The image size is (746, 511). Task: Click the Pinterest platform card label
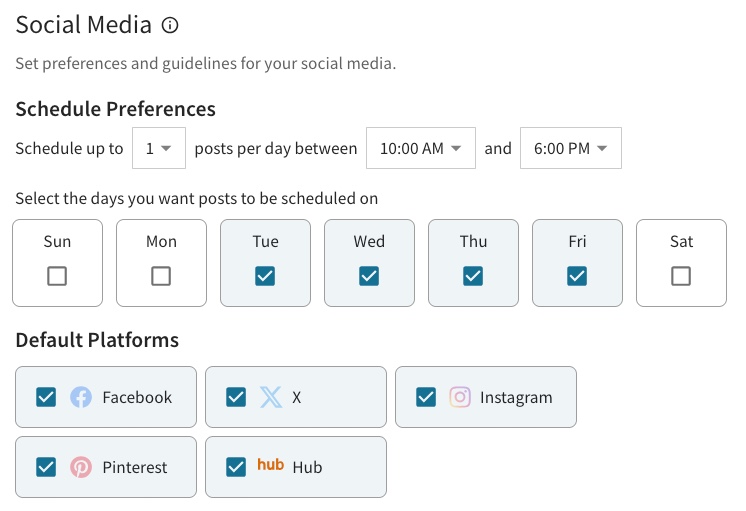point(135,467)
